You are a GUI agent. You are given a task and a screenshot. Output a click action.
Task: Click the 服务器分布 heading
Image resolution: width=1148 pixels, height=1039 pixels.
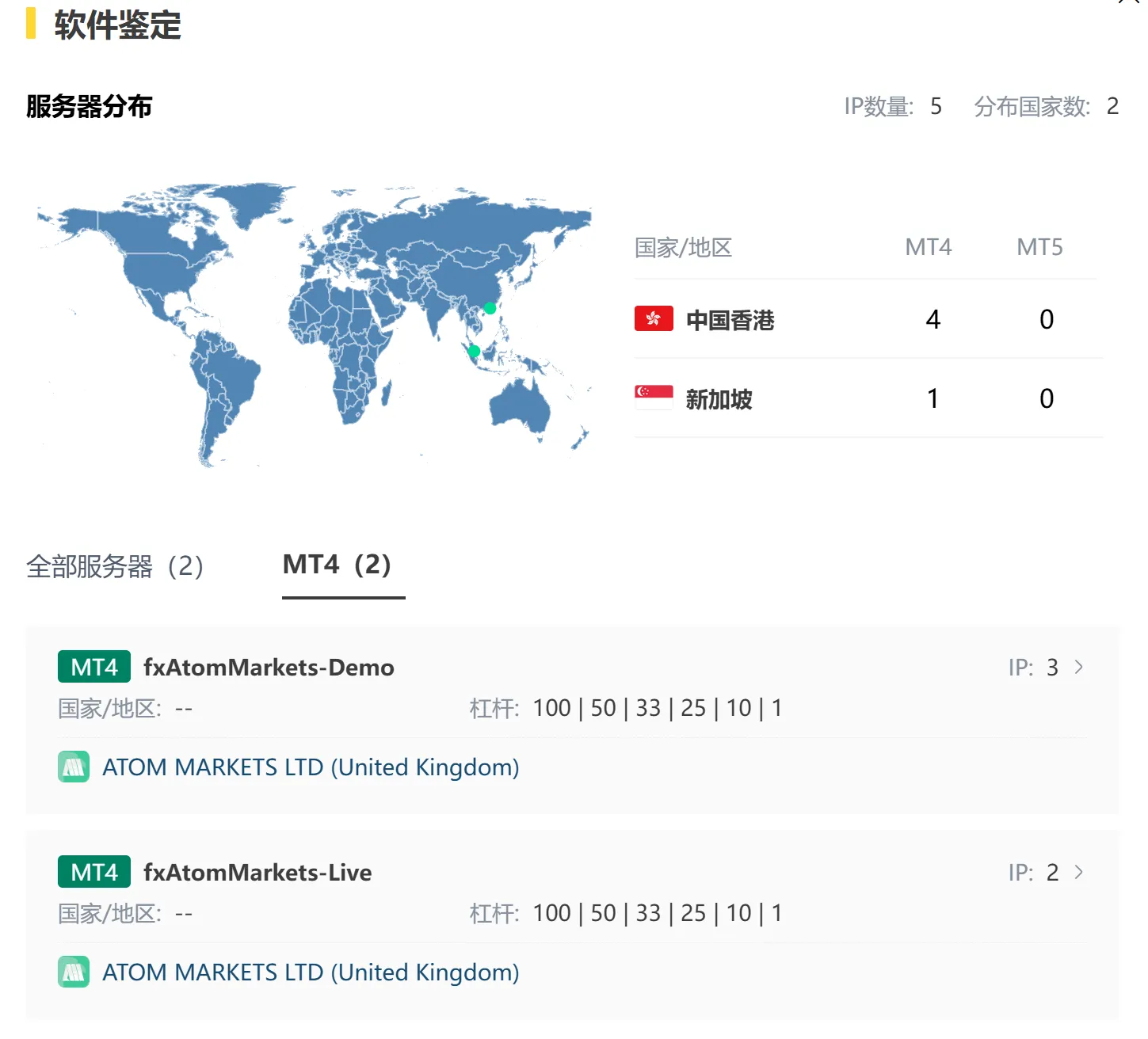[x=89, y=106]
